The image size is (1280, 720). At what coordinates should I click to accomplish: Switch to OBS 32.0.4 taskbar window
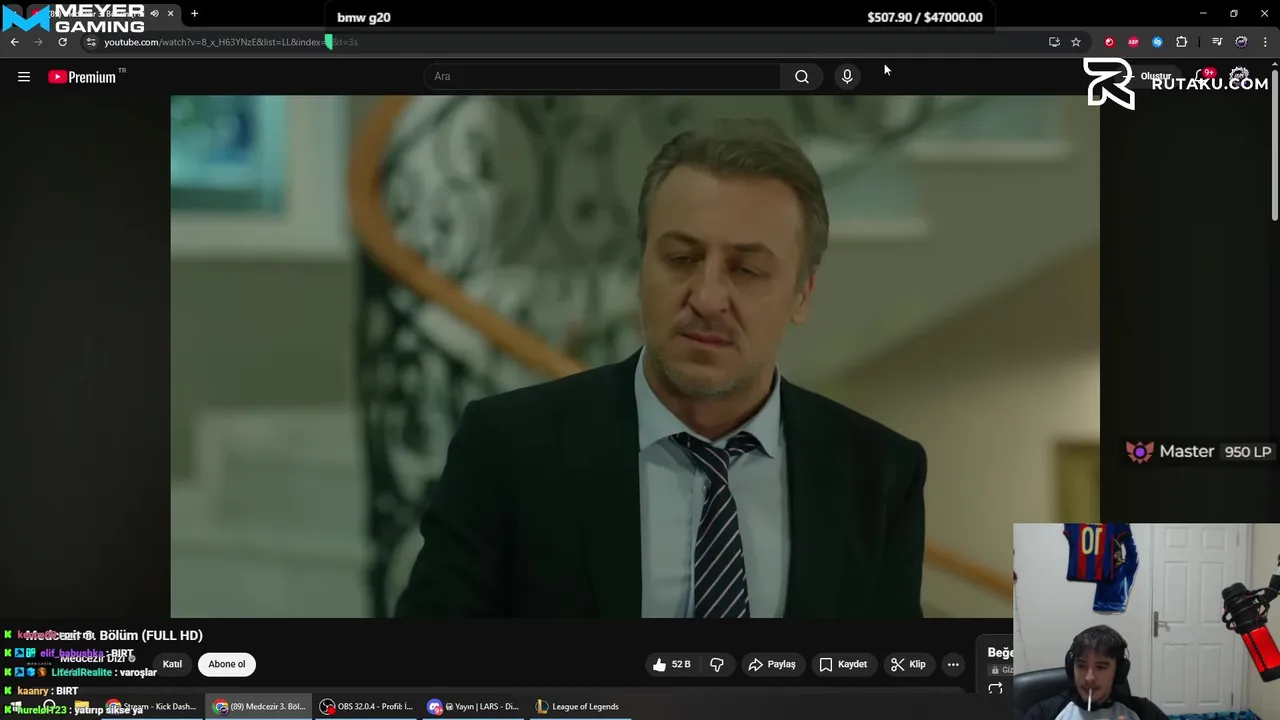(x=366, y=707)
